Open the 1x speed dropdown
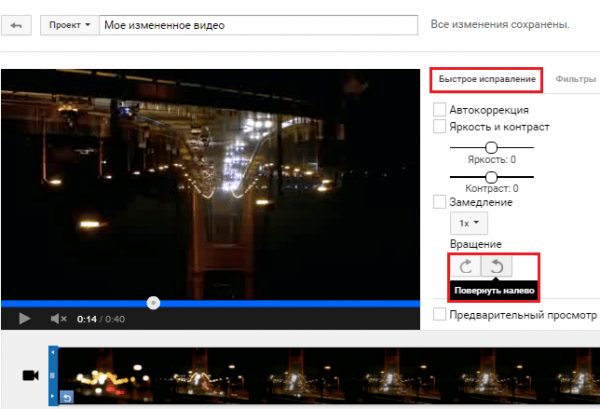600x409 pixels. point(469,223)
